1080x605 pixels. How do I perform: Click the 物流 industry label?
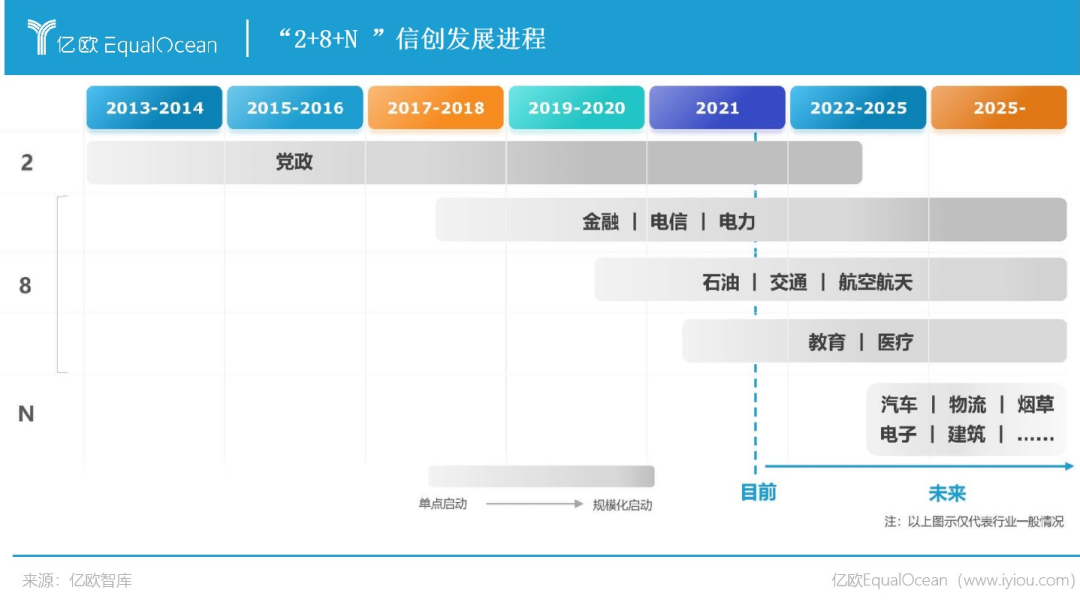(967, 404)
